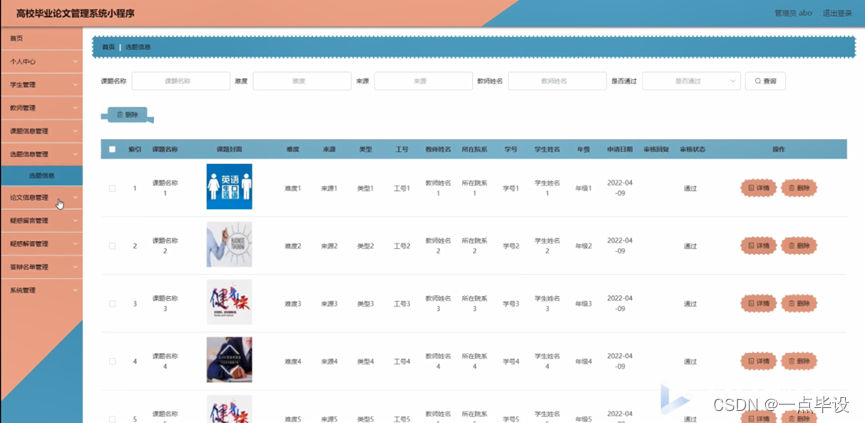Focus the 难度 search input
Image resolution: width=865 pixels, height=423 pixels.
point(302,81)
